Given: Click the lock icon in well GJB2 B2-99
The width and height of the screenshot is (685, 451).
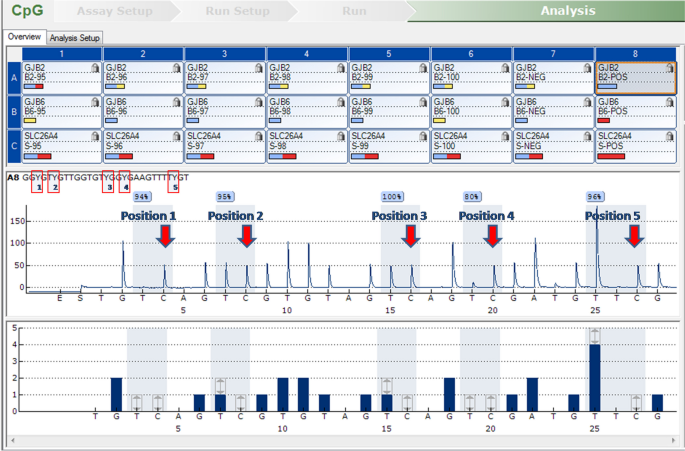Looking at the screenshot, I should (423, 68).
